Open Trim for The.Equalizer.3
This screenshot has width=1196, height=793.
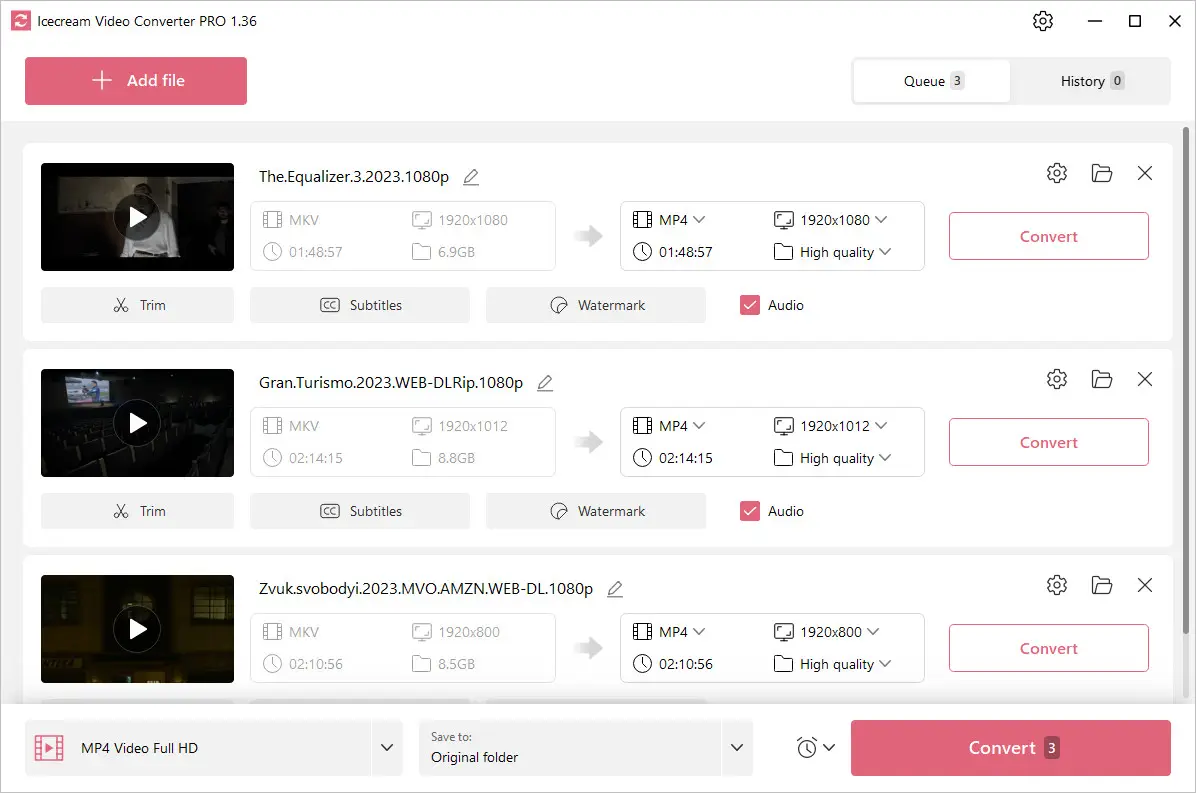[137, 305]
